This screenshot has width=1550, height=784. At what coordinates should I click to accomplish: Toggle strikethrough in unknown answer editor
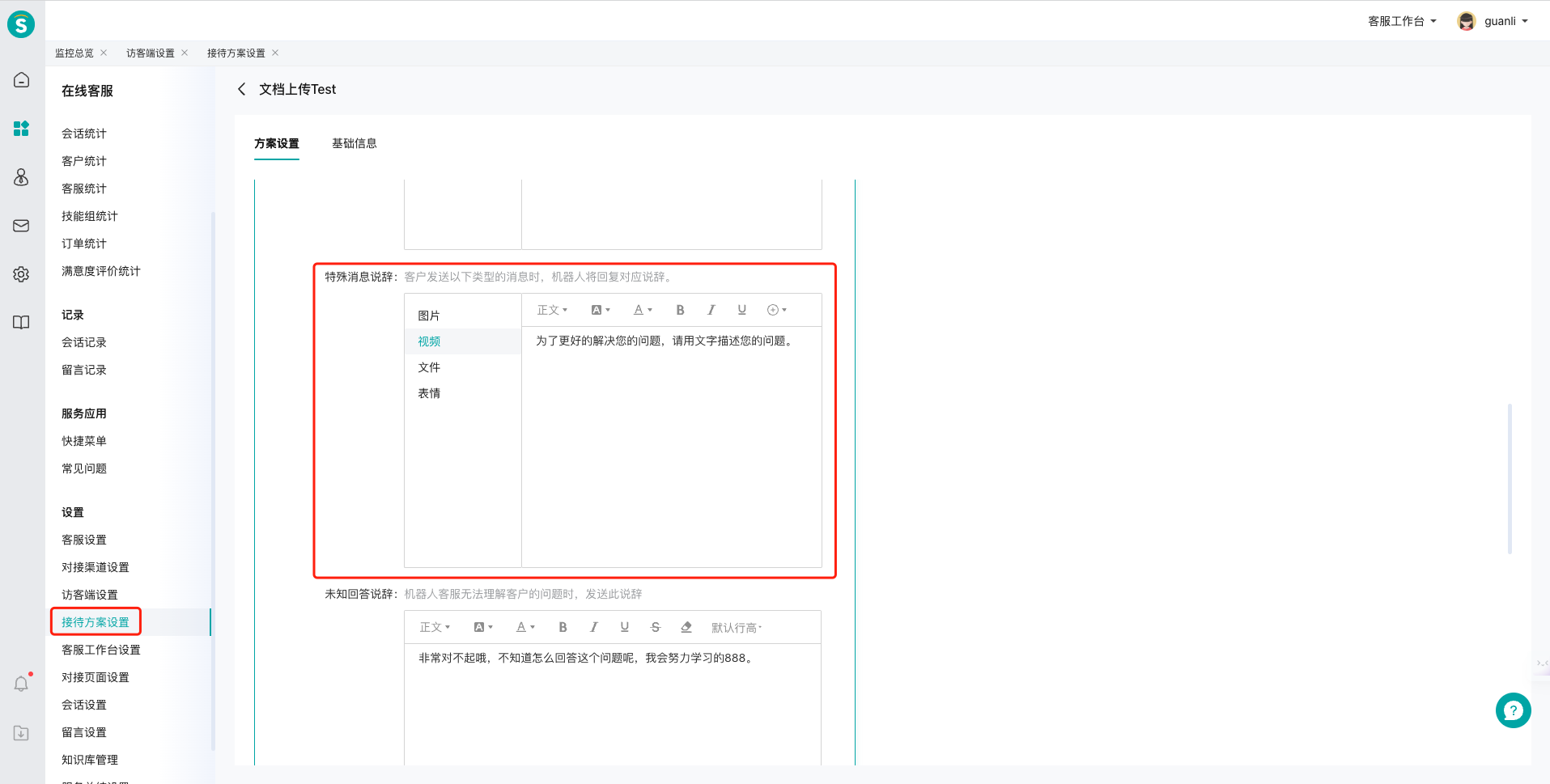655,627
